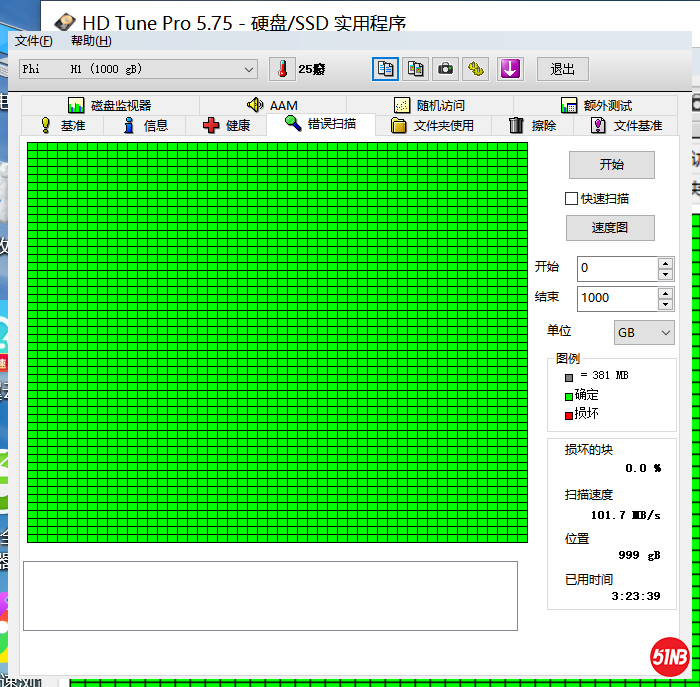
Task: Click the 101.7 MB/s scan speed value
Action: pyautogui.click(x=625, y=515)
